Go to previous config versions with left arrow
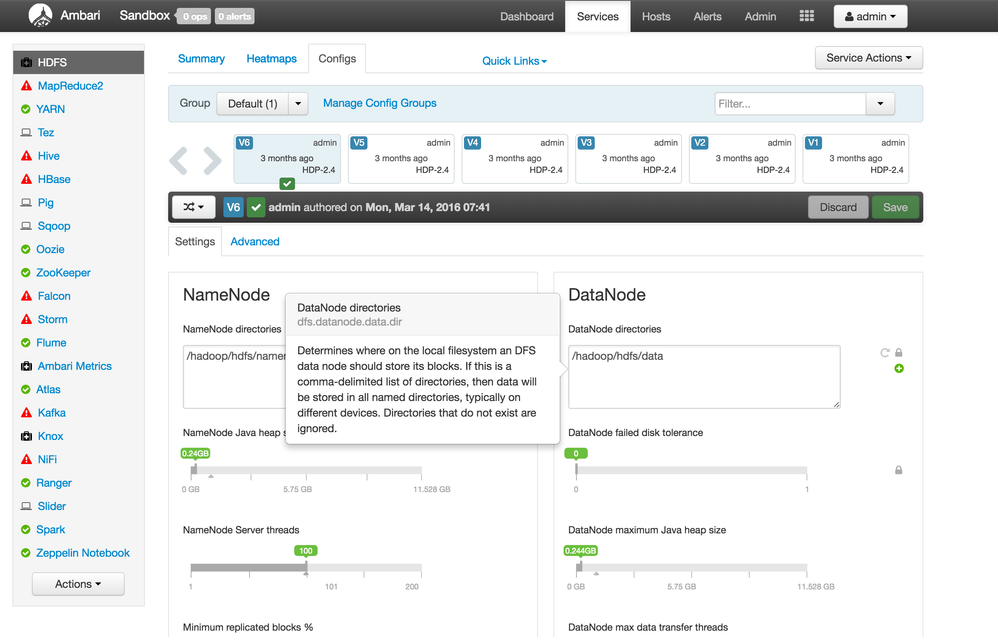998x637 pixels. coord(179,160)
